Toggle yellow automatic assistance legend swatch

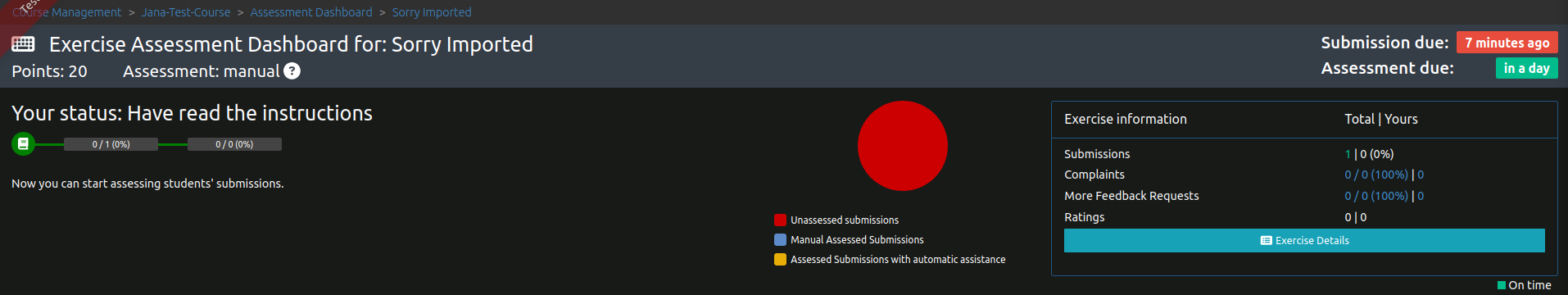780,259
